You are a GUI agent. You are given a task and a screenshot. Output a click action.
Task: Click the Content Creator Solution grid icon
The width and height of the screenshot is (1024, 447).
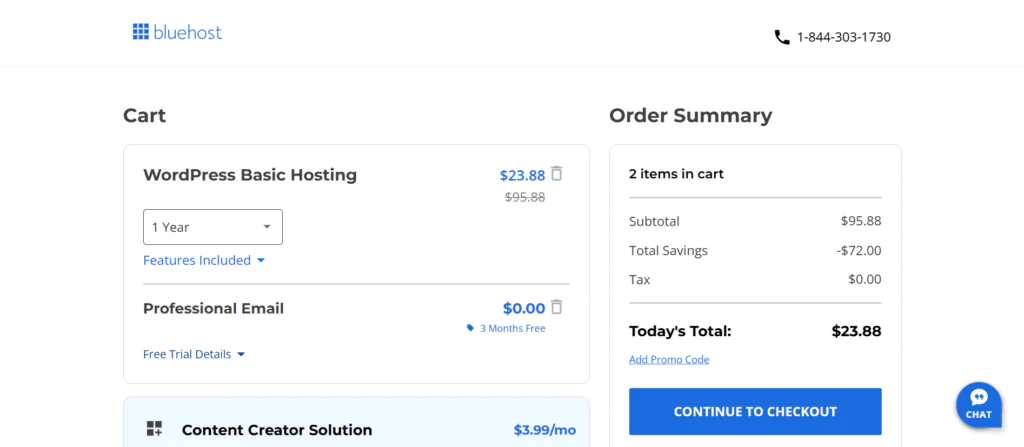click(x=154, y=429)
